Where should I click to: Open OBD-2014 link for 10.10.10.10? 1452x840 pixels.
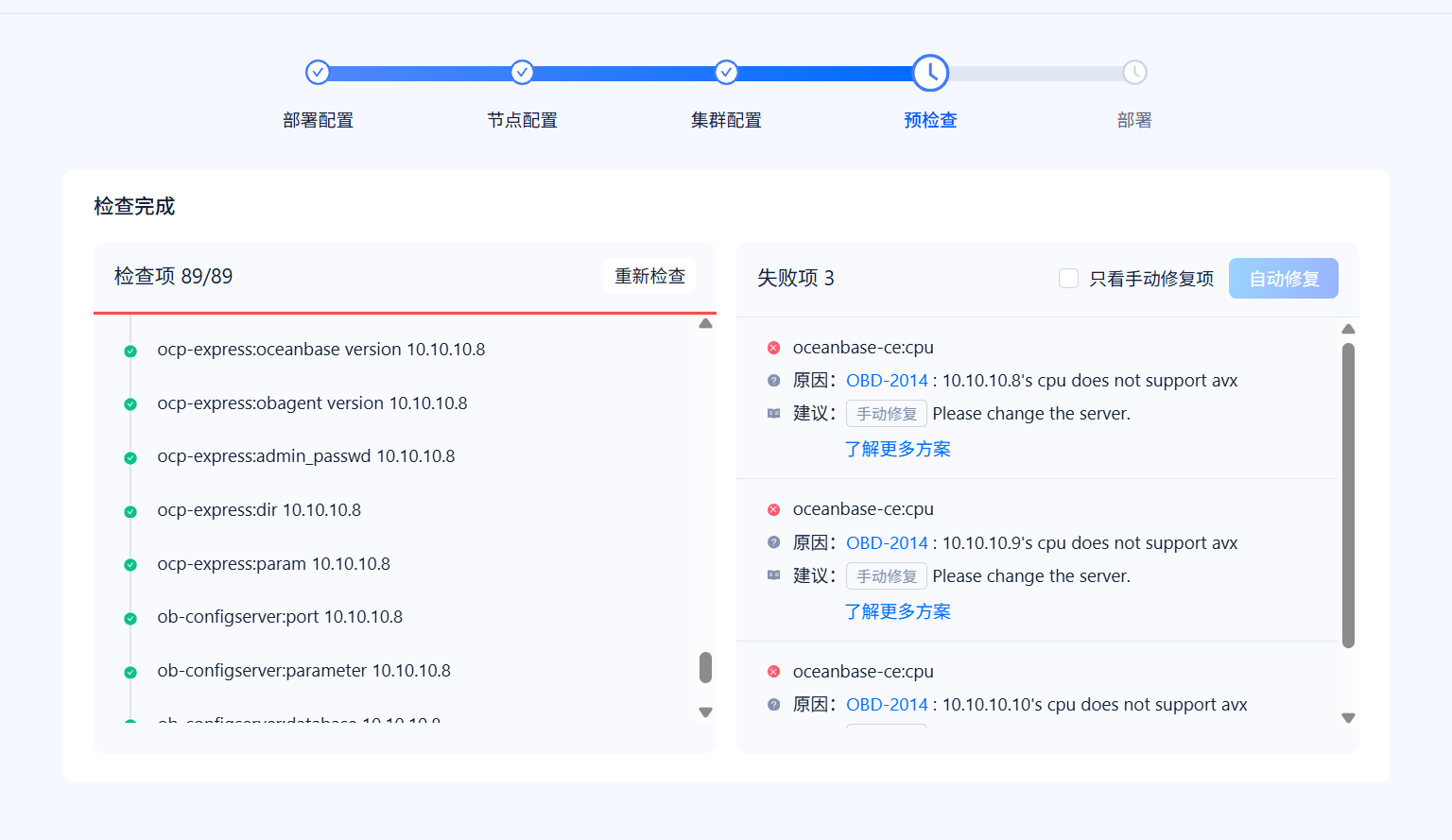pyautogui.click(x=887, y=705)
